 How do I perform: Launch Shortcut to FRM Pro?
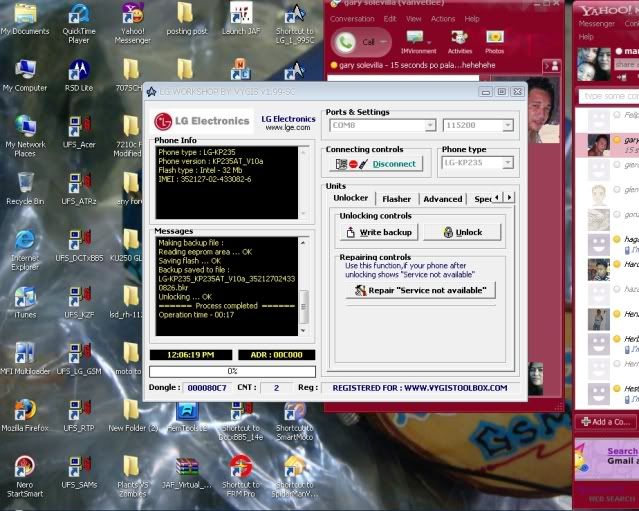pos(241,476)
